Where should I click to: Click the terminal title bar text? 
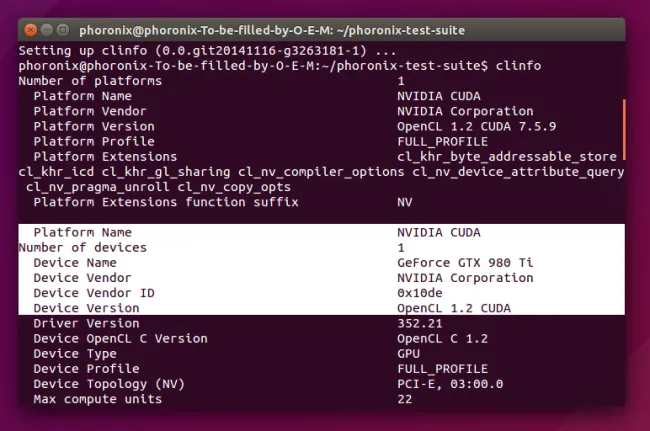pyautogui.click(x=272, y=30)
